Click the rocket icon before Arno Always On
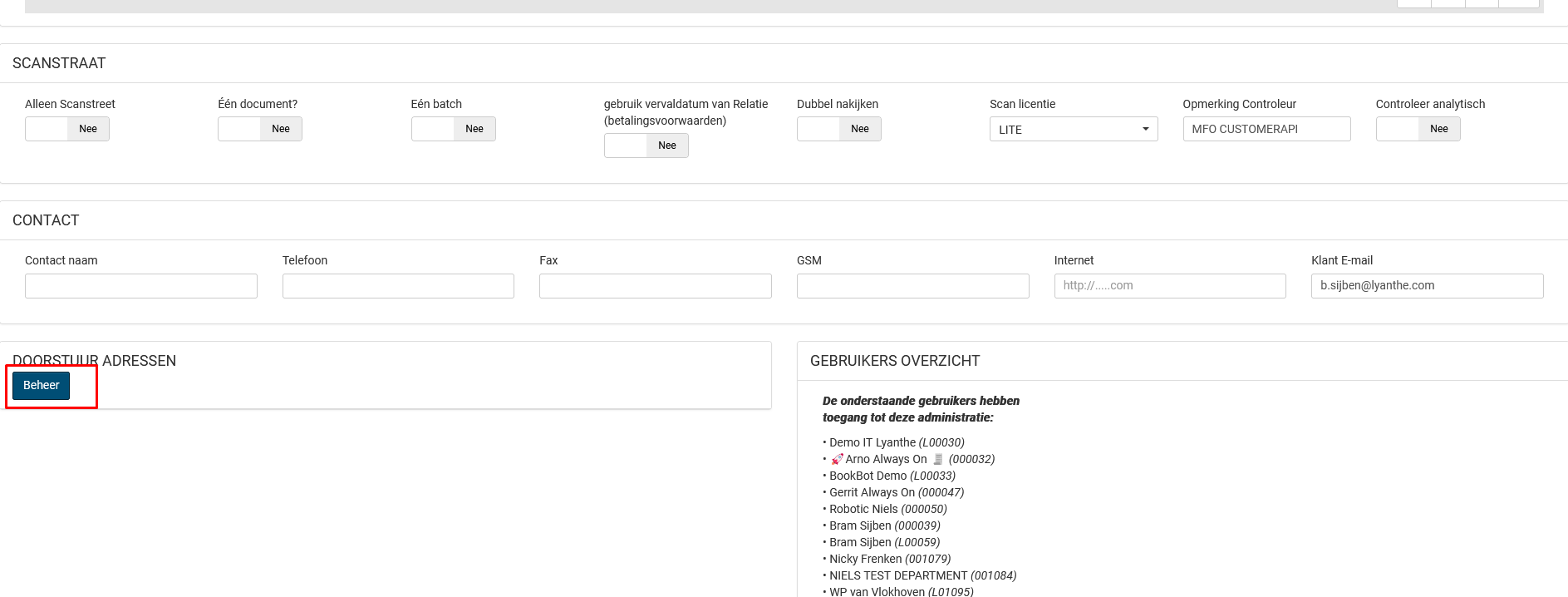The width and height of the screenshot is (1568, 597). click(x=837, y=459)
